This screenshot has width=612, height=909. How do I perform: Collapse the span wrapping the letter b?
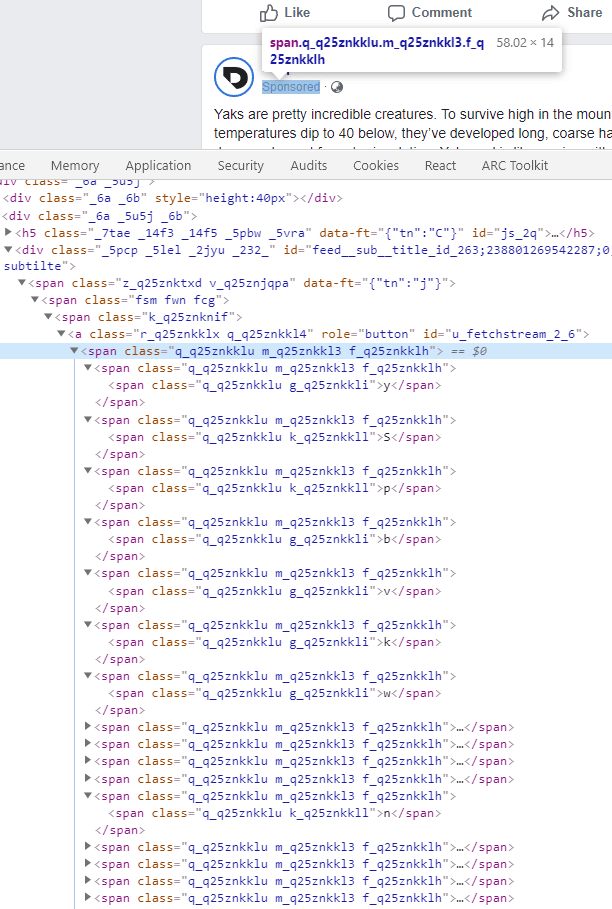pos(88,522)
